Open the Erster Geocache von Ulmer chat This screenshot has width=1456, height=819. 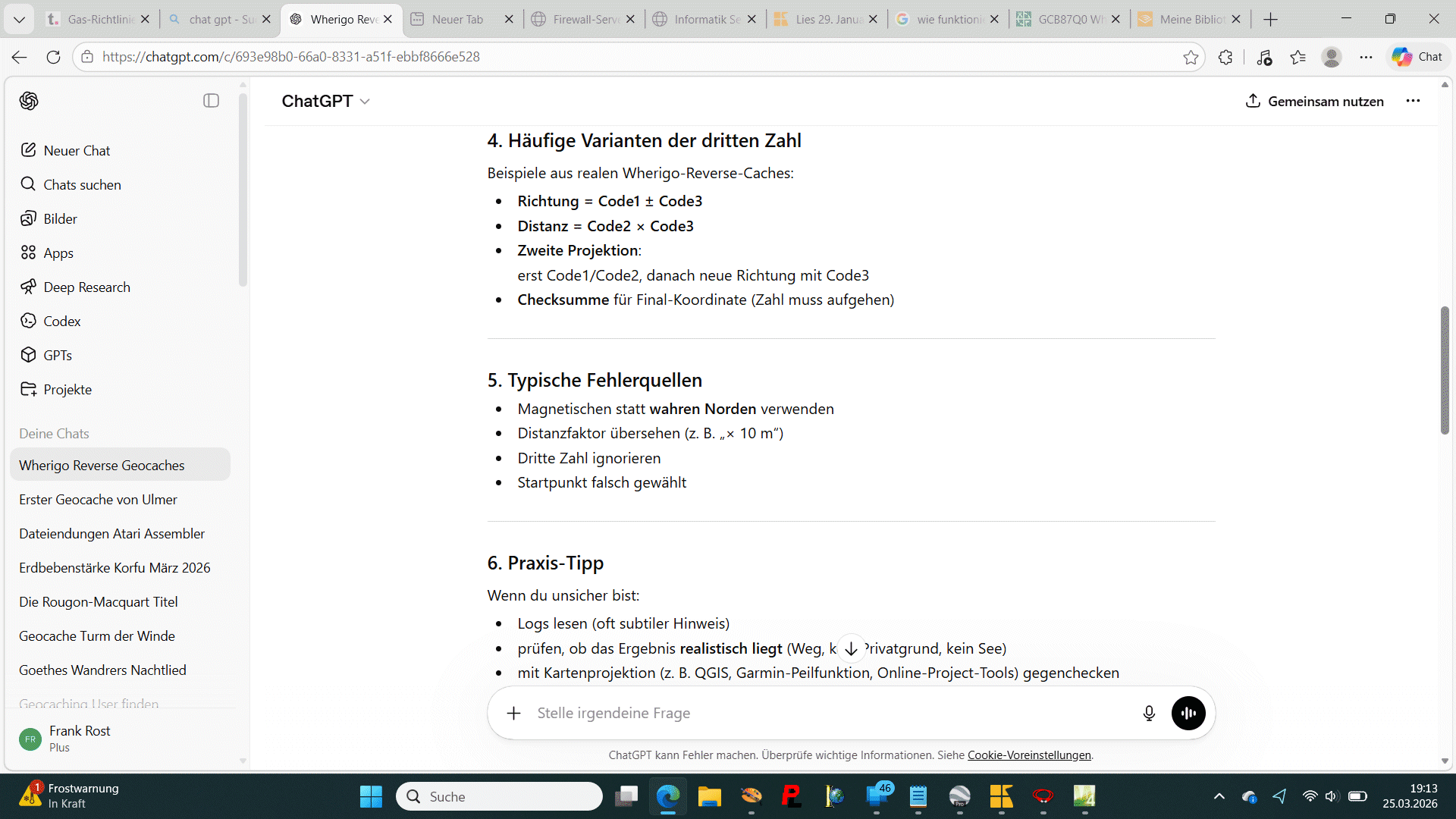pyautogui.click(x=98, y=499)
